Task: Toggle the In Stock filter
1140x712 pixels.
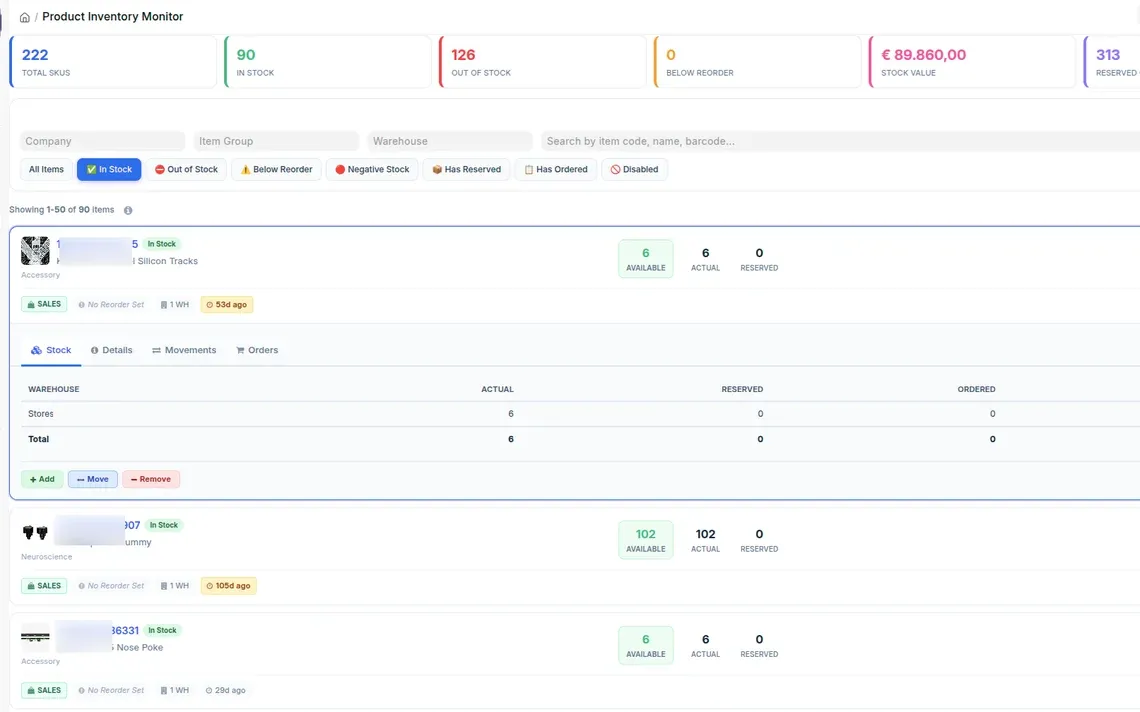Action: pos(109,169)
